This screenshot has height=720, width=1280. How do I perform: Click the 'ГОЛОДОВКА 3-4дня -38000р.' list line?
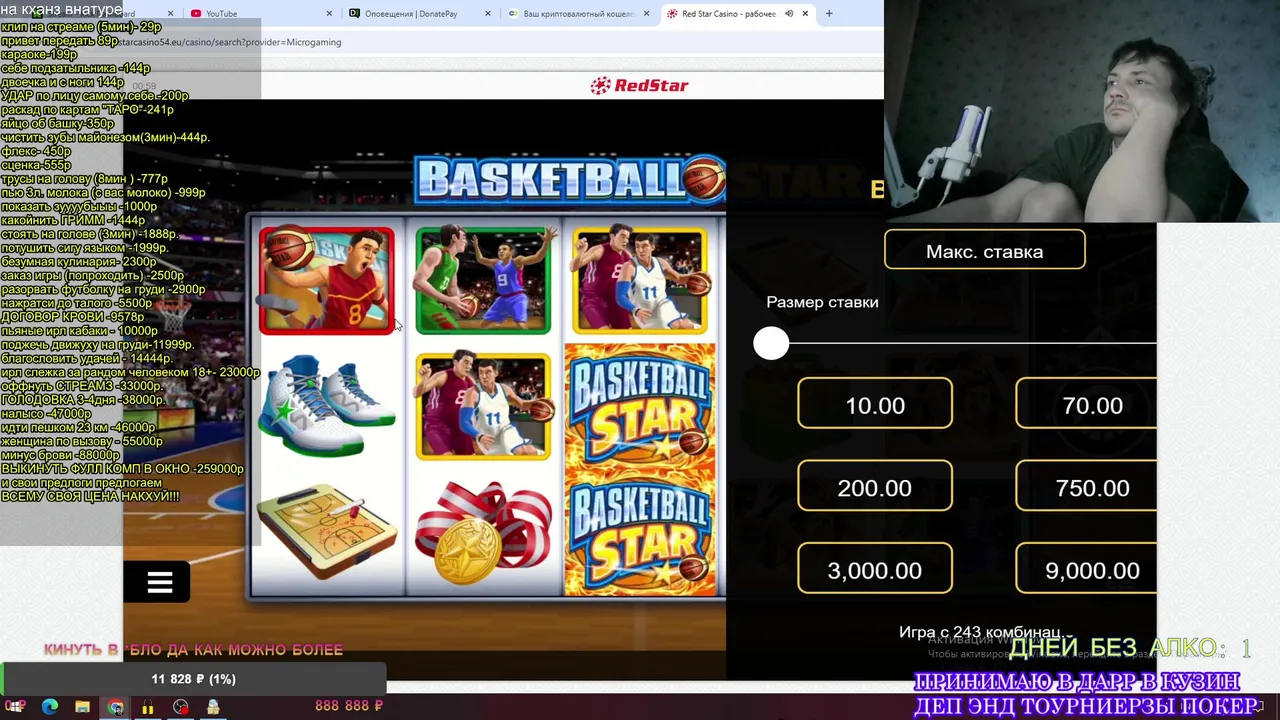click(x=83, y=400)
